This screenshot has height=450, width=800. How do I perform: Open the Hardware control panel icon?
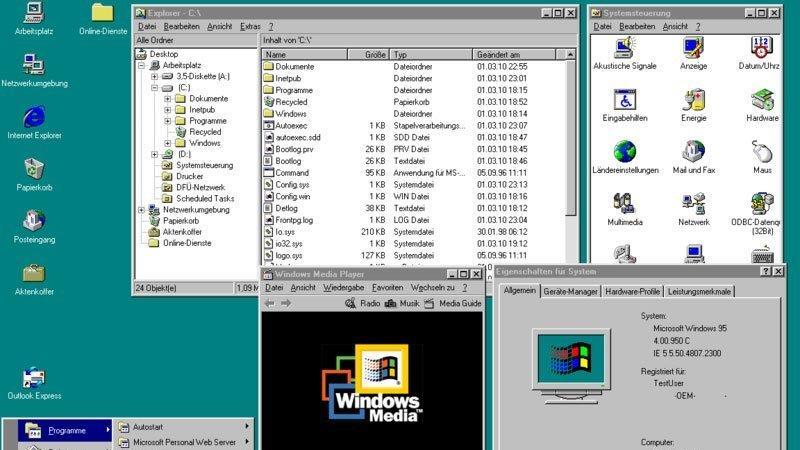click(762, 105)
